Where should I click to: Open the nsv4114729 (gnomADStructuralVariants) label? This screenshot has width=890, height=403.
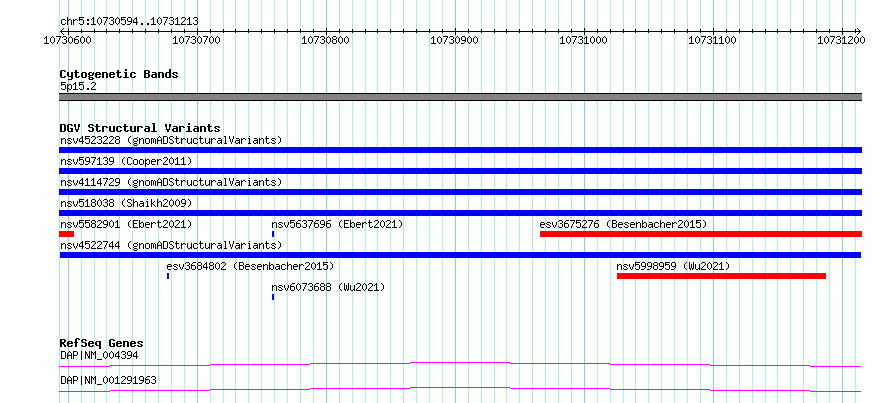pyautogui.click(x=171, y=182)
